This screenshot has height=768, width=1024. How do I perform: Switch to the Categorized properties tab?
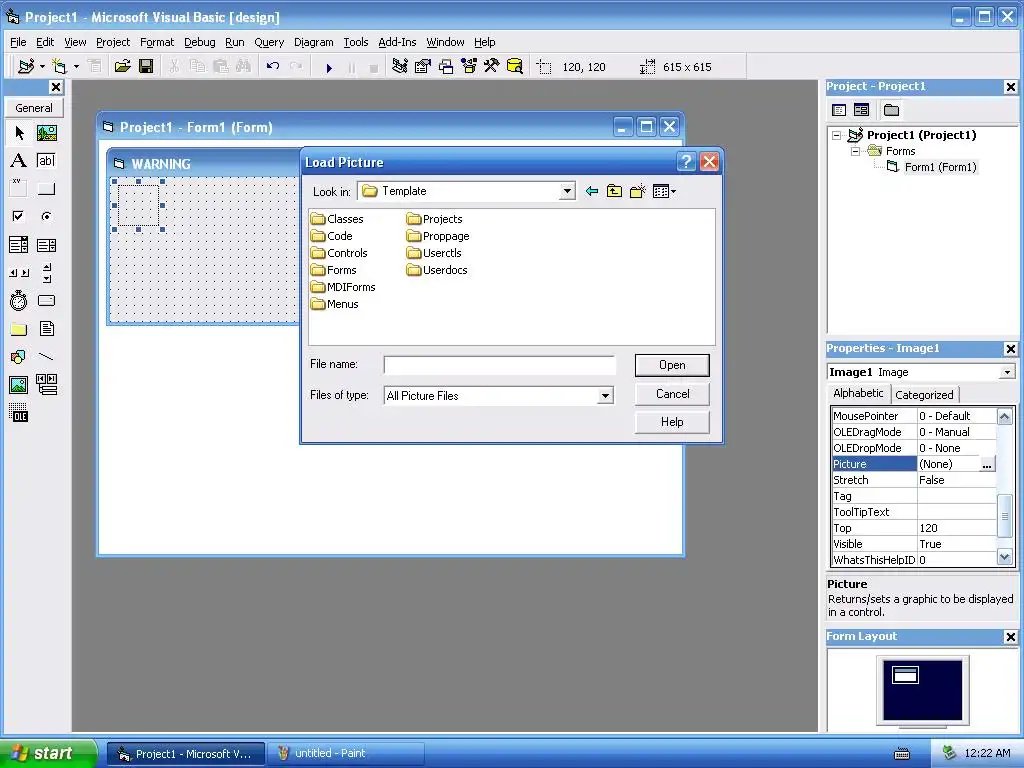click(924, 394)
